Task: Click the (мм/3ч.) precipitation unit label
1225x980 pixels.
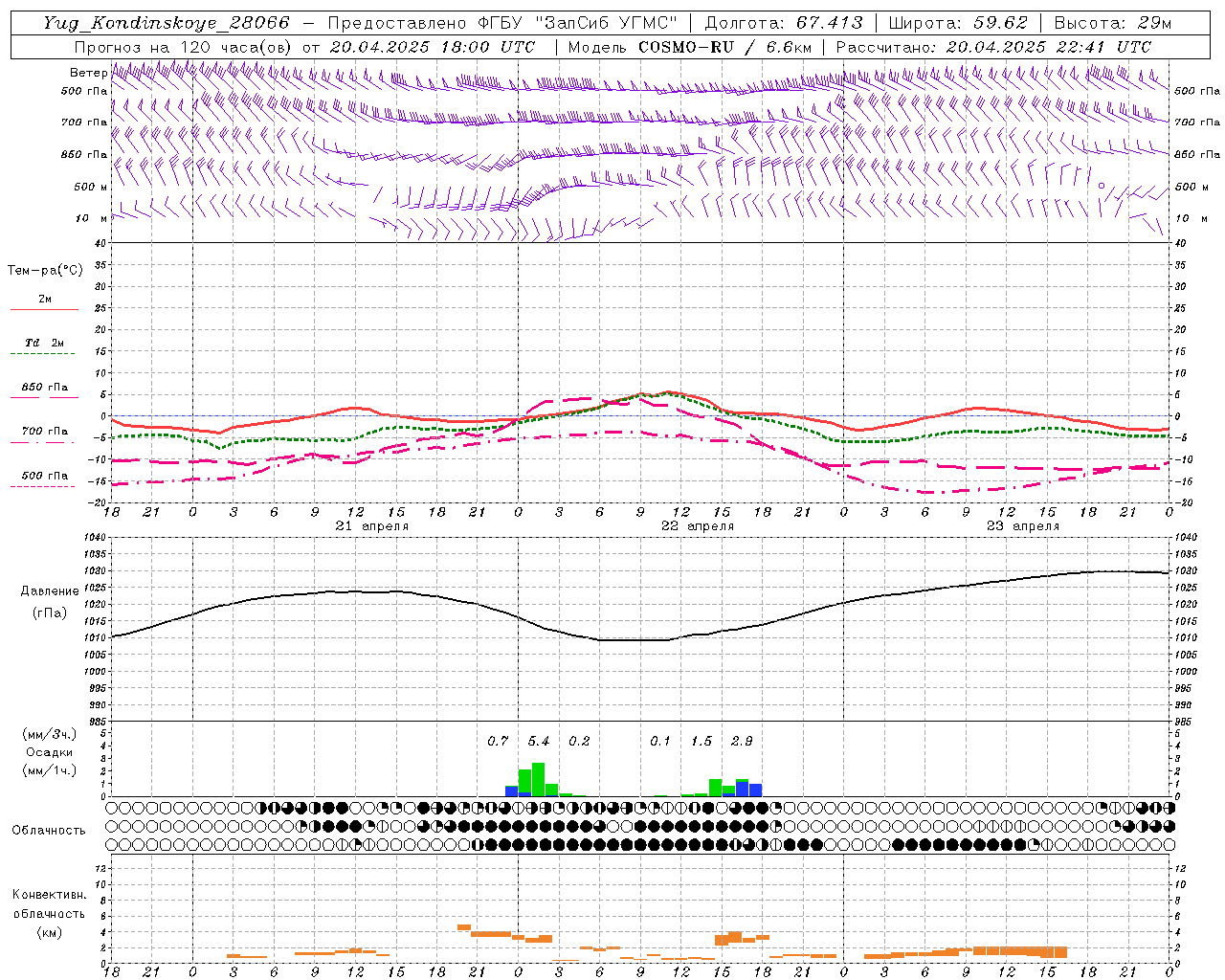Action: tap(49, 734)
